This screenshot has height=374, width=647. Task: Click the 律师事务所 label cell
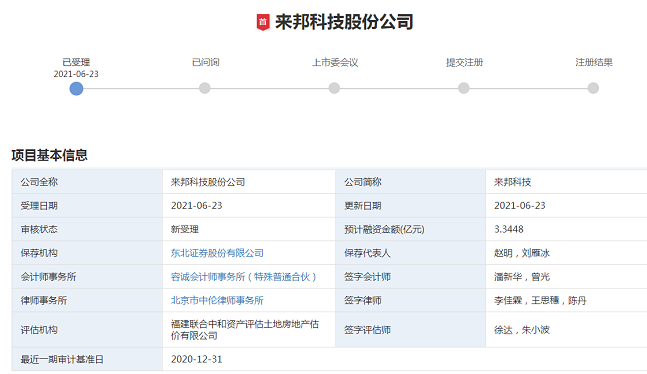coord(87,300)
